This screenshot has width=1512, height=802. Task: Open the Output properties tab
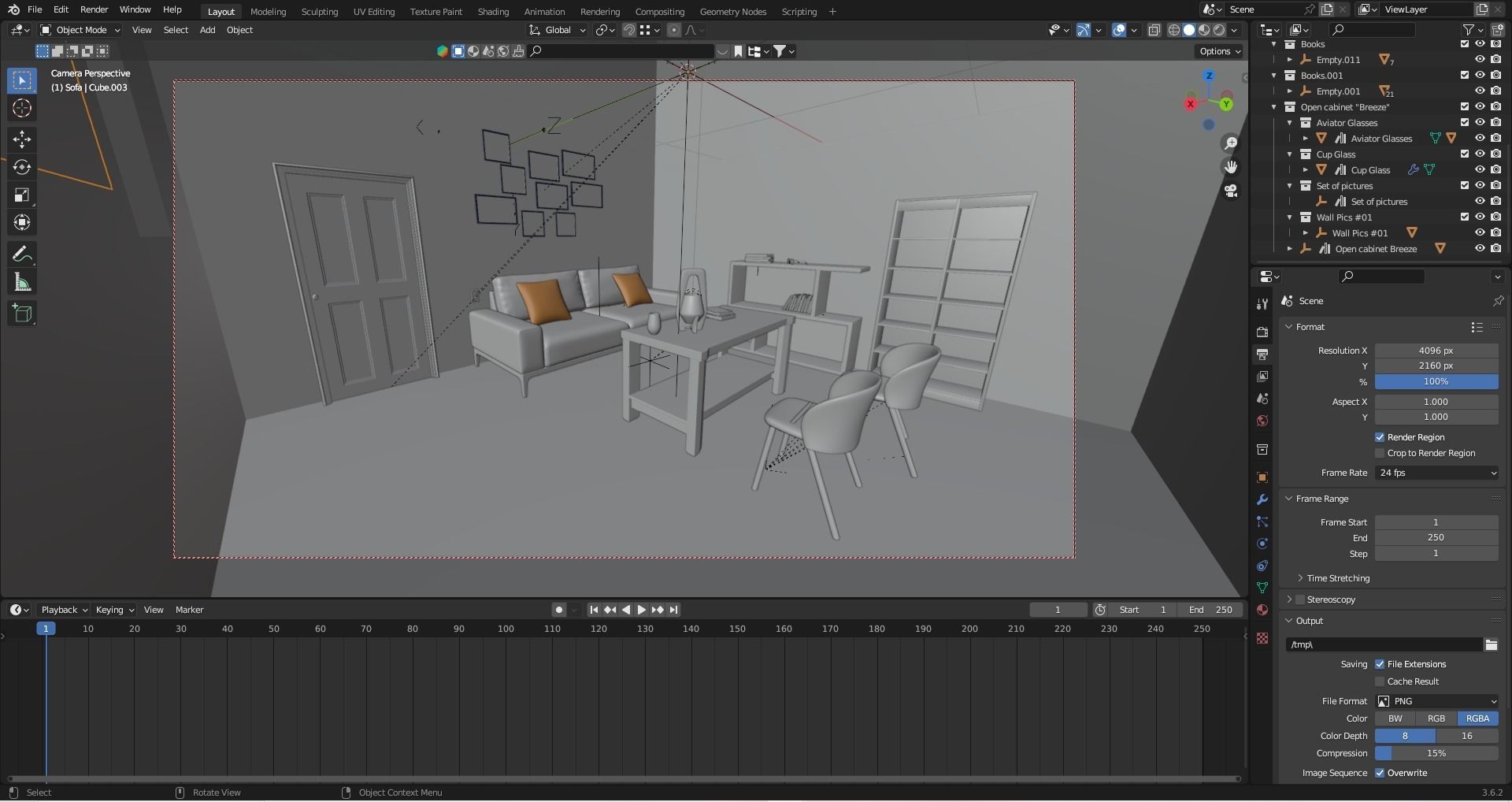click(1262, 355)
